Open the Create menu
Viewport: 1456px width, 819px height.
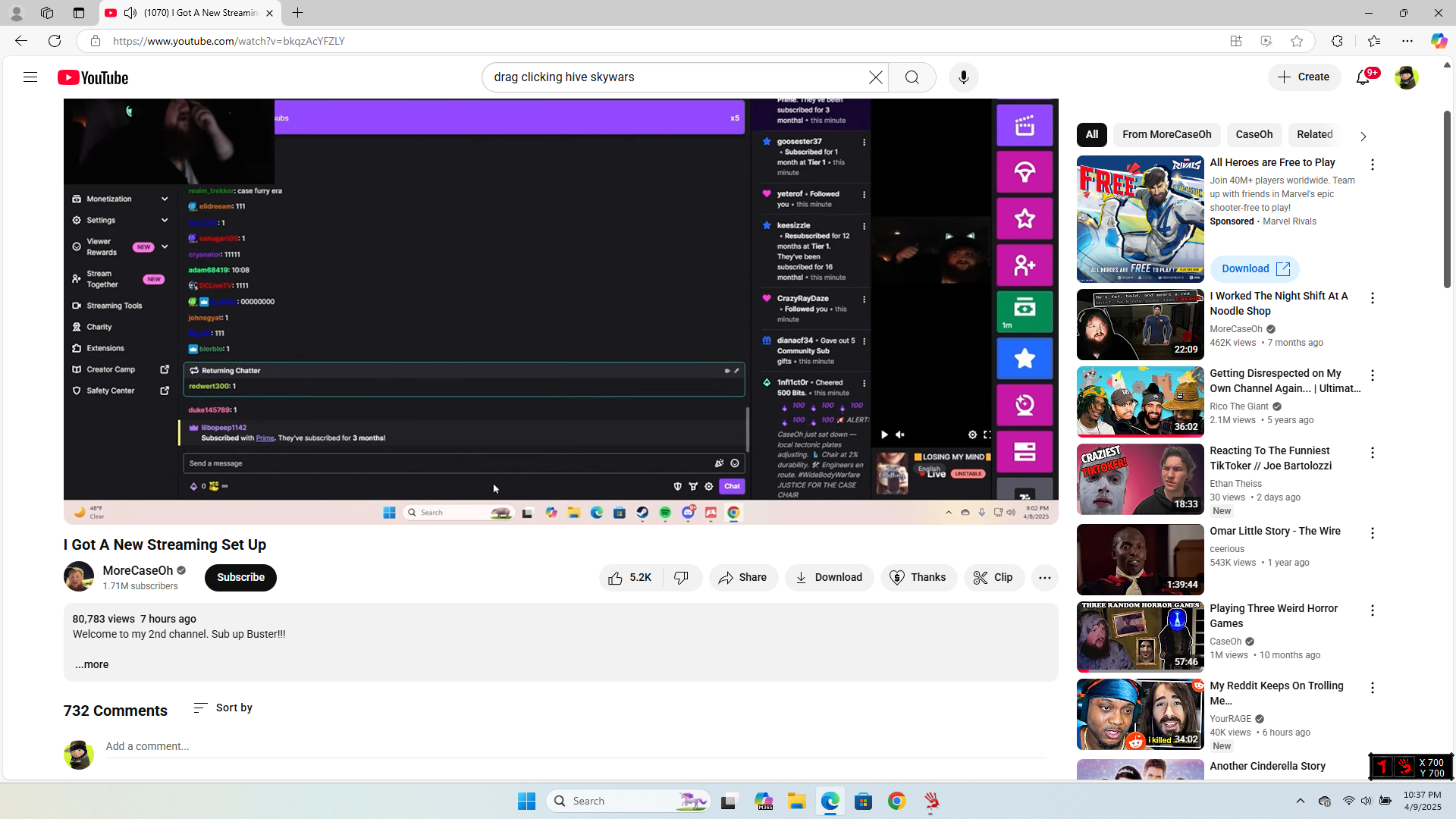point(1304,77)
